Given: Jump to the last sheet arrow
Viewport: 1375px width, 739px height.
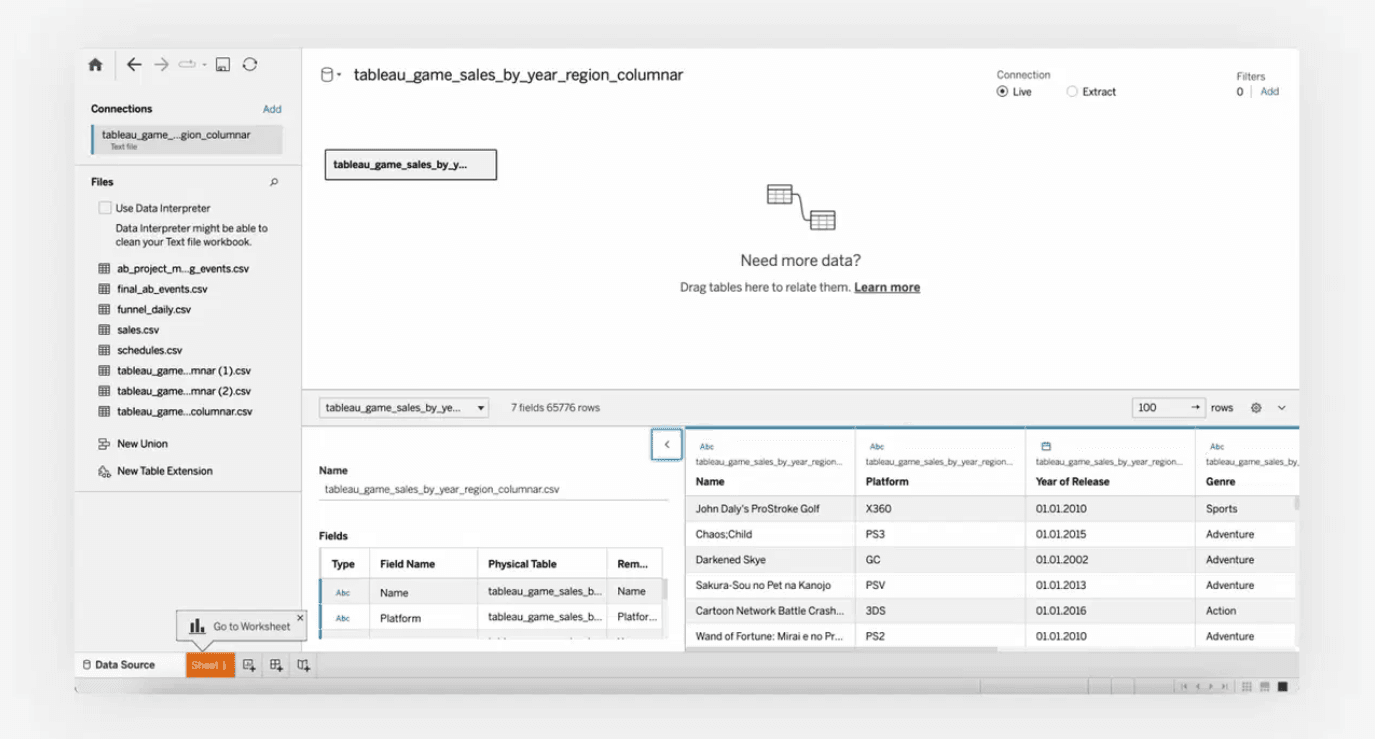Looking at the screenshot, I should coord(1223,687).
